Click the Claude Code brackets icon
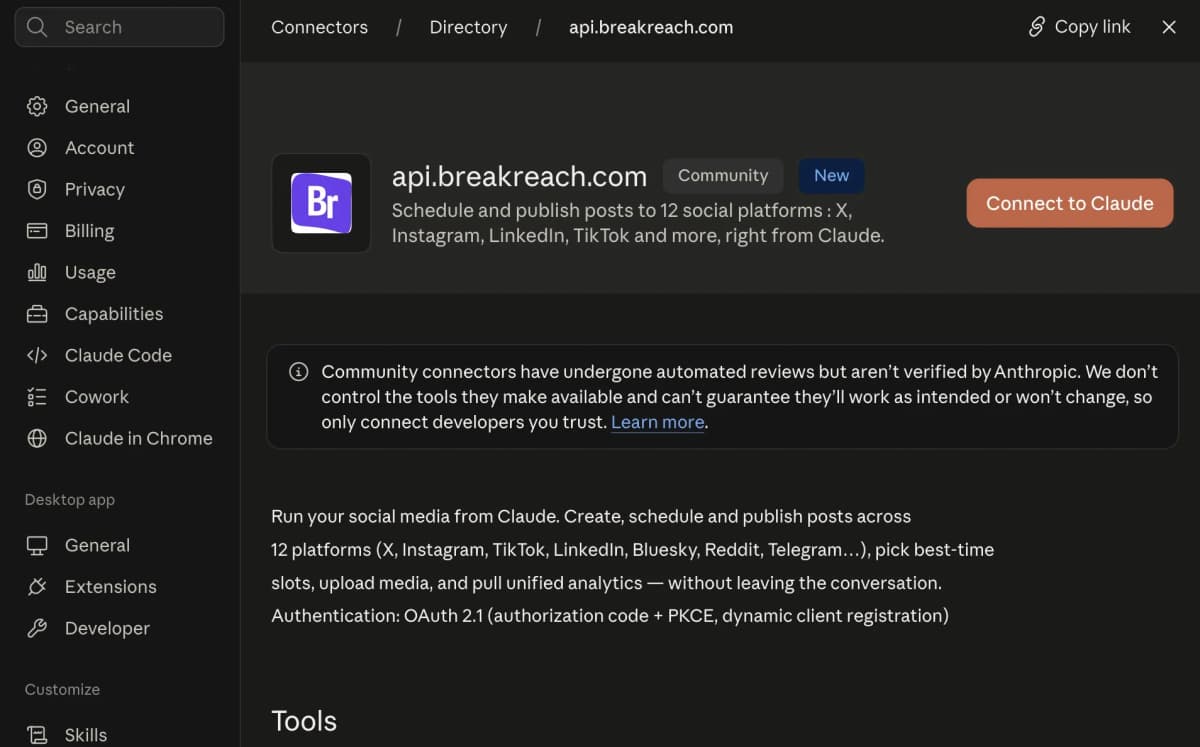Viewport: 1200px width, 747px height. coord(37,355)
